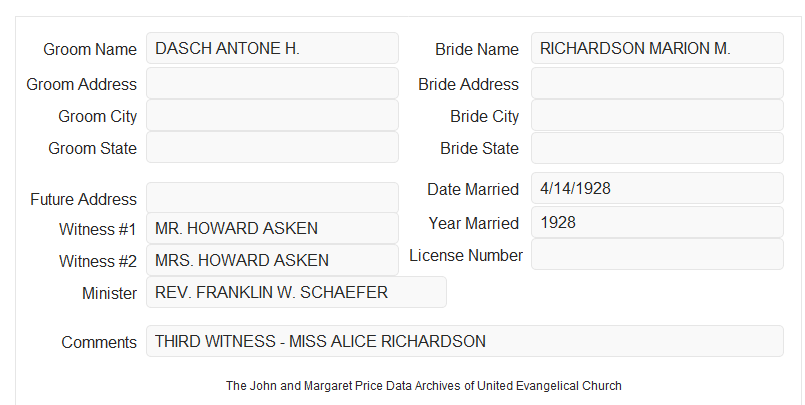Click the Date Married field showing 4/14/1928
Viewport: 805px width, 405px height.
tap(657, 188)
